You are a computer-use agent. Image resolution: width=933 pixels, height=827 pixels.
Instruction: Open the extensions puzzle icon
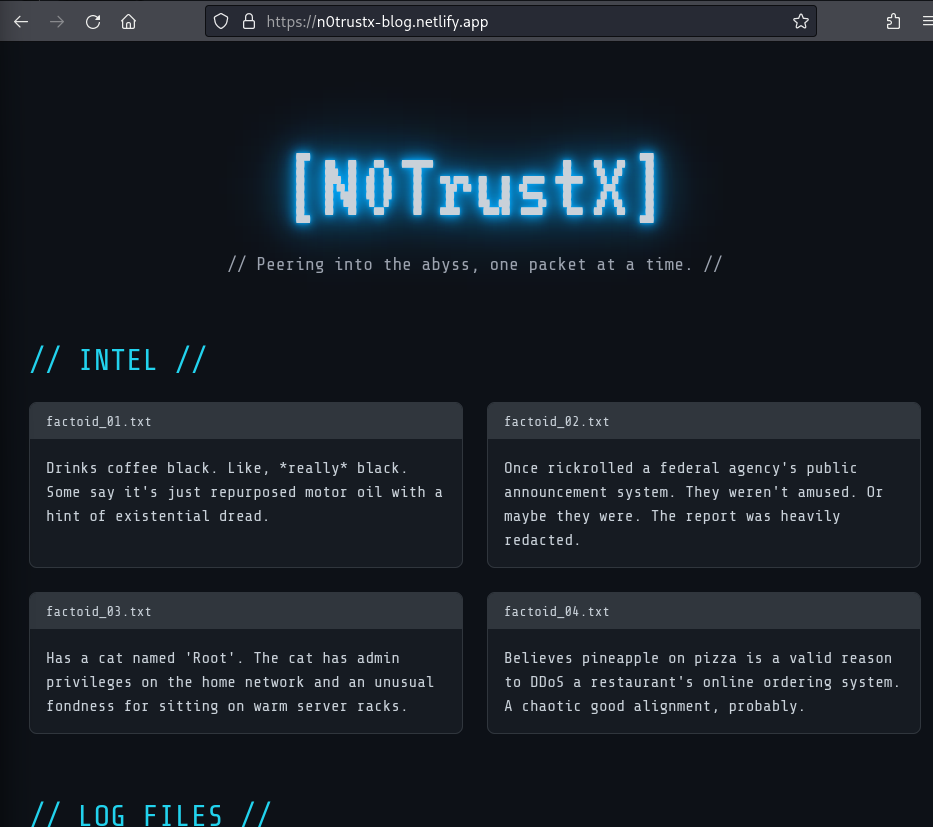click(x=893, y=21)
